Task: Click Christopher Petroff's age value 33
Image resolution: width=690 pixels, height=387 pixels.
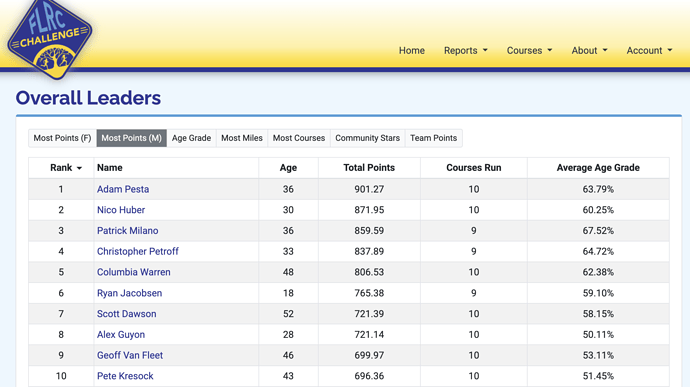Action: (288, 251)
